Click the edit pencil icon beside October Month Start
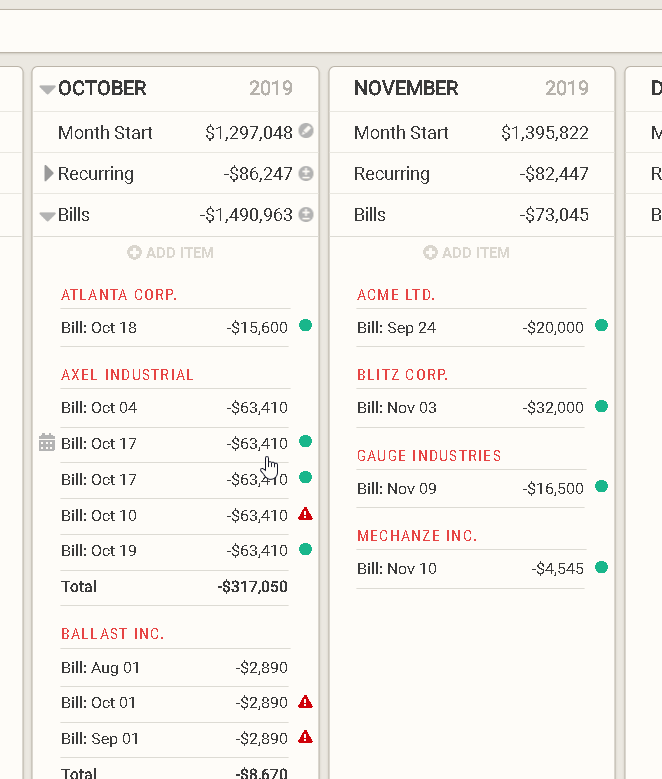 (306, 132)
